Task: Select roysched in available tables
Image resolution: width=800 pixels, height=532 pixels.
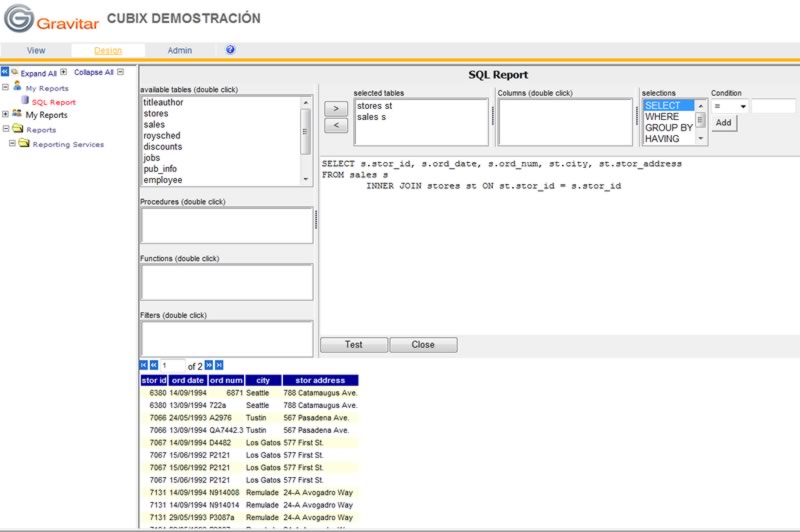Action: 222,136
